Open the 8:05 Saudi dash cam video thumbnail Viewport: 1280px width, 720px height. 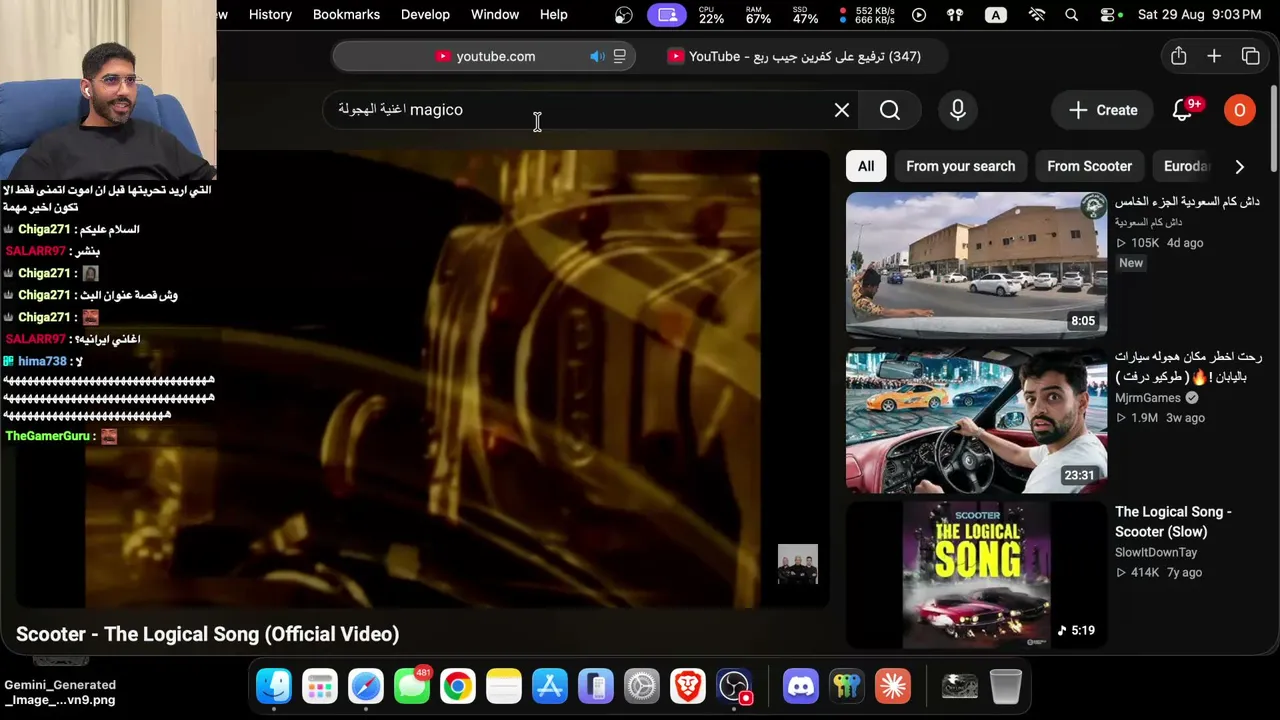[x=976, y=265]
